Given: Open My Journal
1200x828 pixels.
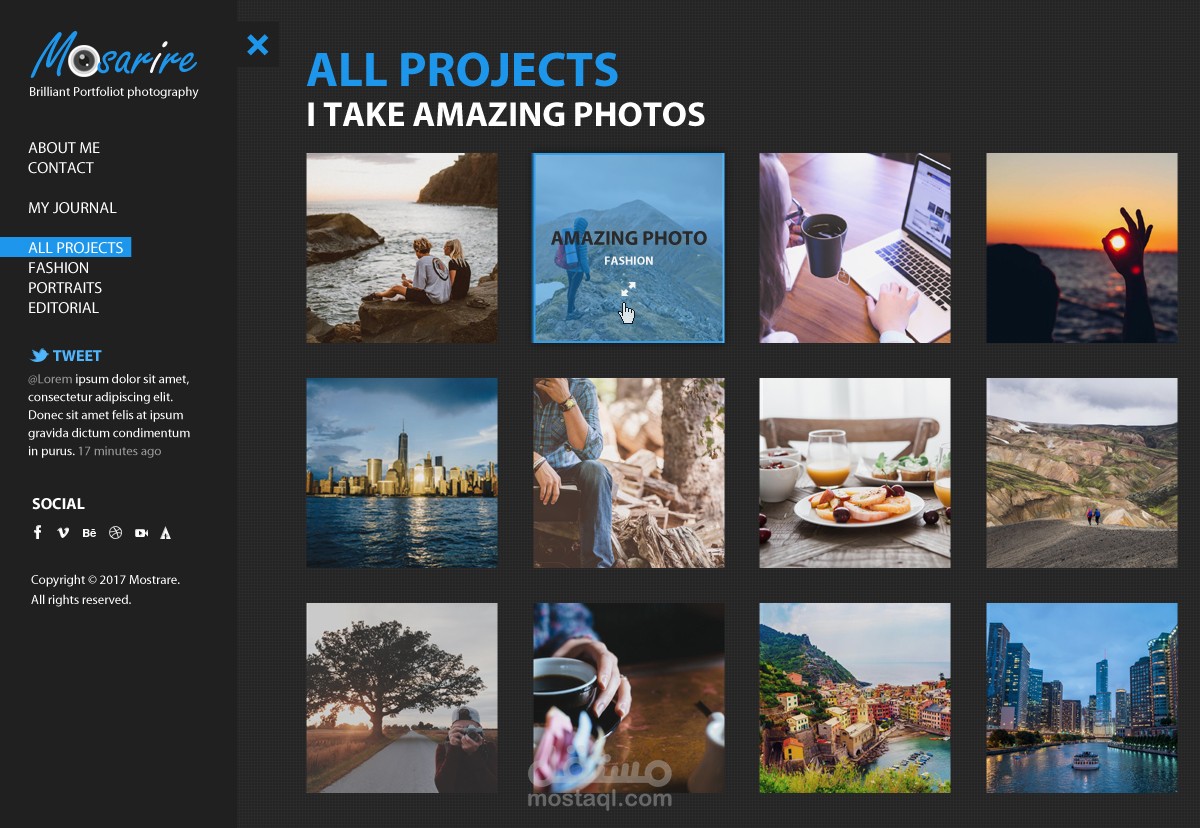Looking at the screenshot, I should pyautogui.click(x=72, y=208).
